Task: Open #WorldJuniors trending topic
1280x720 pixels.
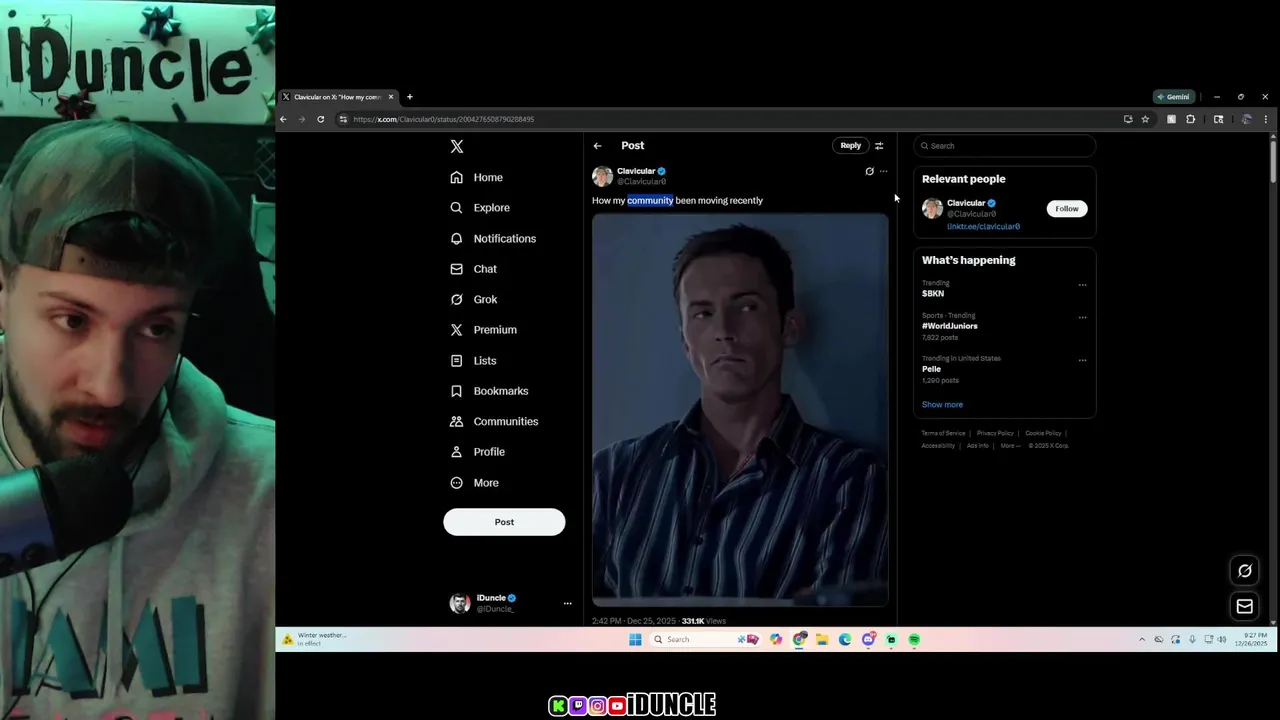Action: click(x=950, y=326)
